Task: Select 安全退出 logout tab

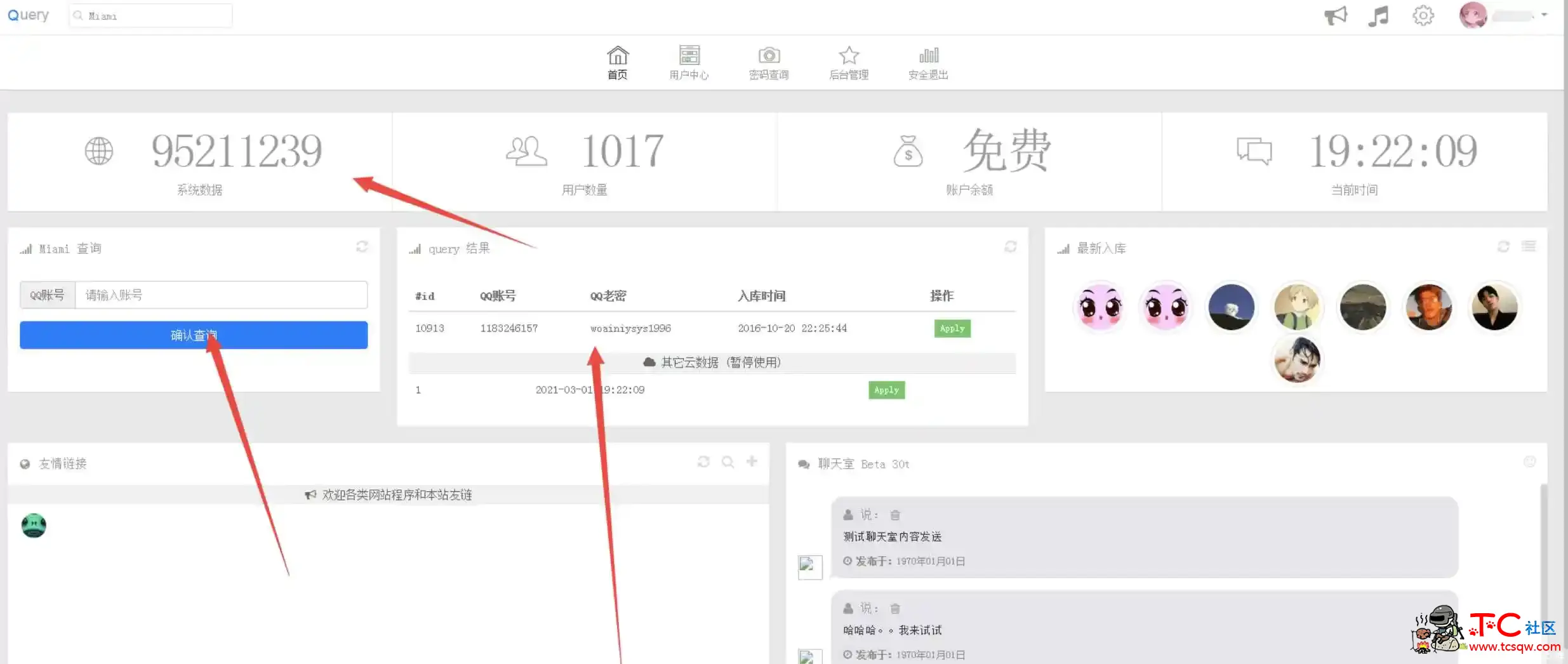Action: pyautogui.click(x=928, y=63)
